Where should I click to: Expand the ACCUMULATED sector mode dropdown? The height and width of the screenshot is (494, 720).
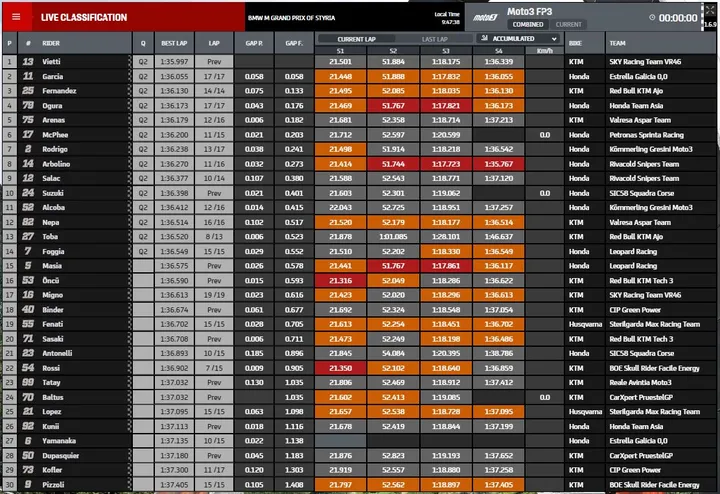pos(518,39)
